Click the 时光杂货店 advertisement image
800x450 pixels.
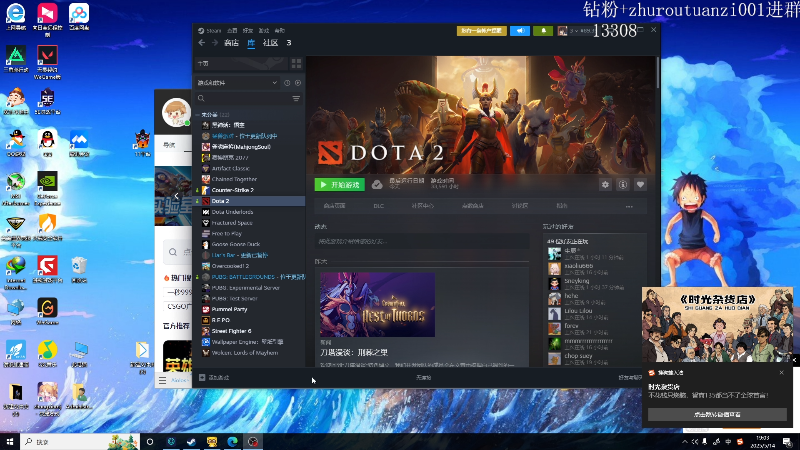717,325
